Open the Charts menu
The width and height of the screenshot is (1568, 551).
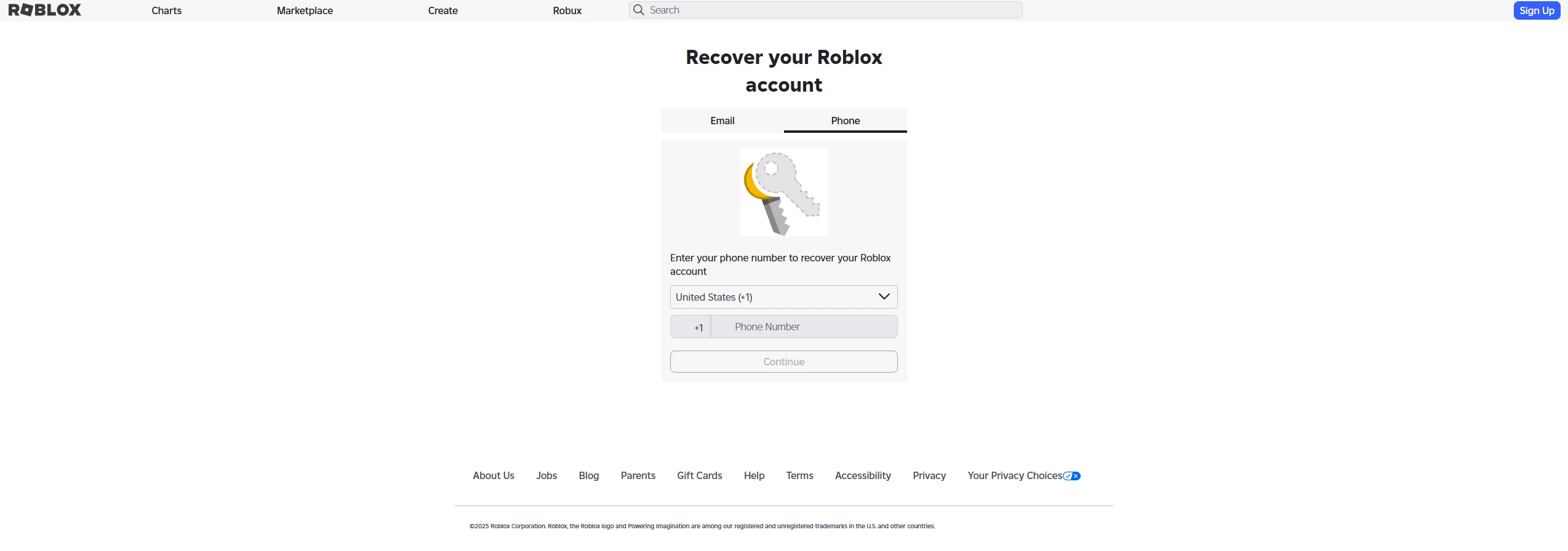click(167, 10)
